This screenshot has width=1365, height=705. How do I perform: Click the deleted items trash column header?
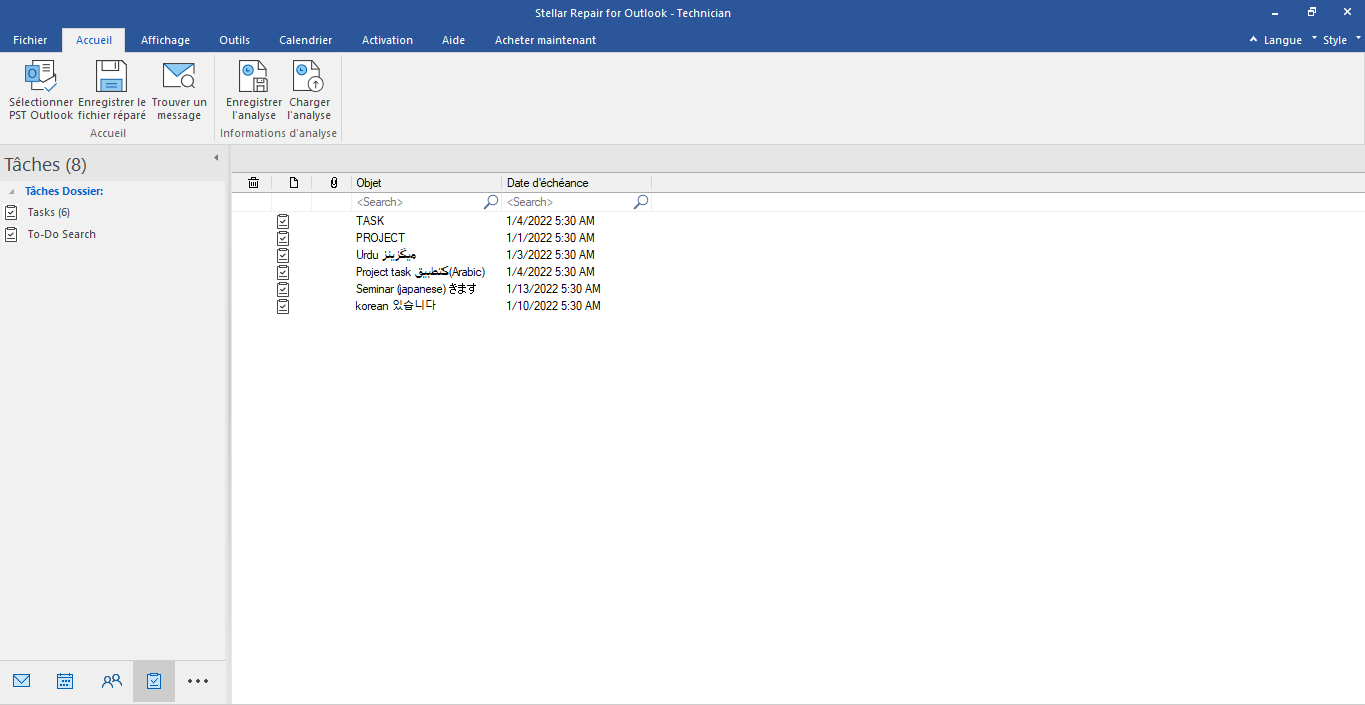pyautogui.click(x=253, y=183)
